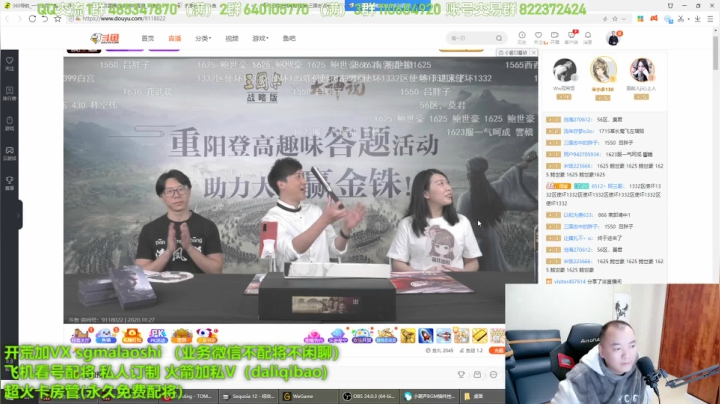The image size is (720, 404).
Task: Click username visitor457614 in chat
Action: point(569,281)
